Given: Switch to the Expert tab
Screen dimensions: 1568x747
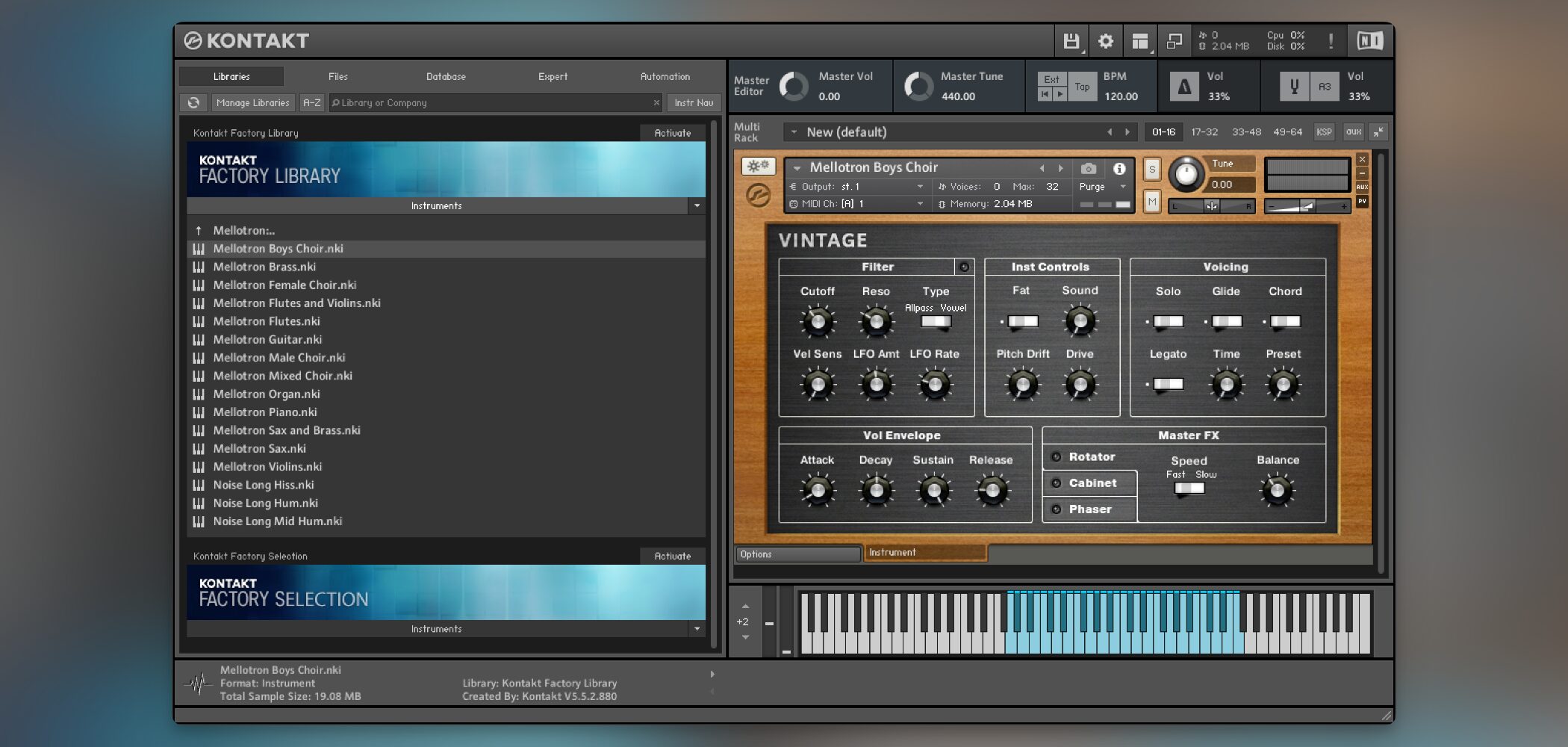Looking at the screenshot, I should (x=553, y=77).
